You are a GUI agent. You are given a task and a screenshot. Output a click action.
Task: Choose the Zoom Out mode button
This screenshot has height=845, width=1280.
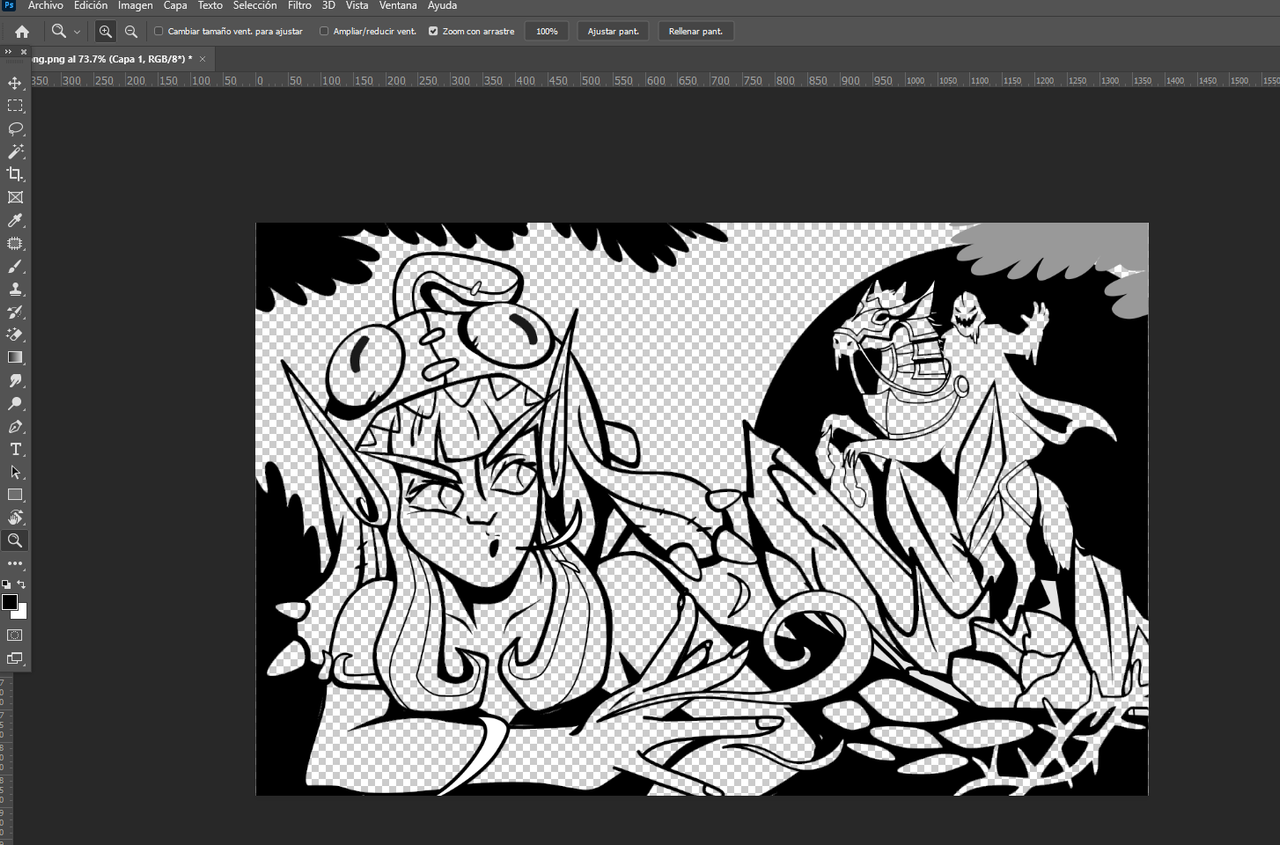tap(131, 31)
